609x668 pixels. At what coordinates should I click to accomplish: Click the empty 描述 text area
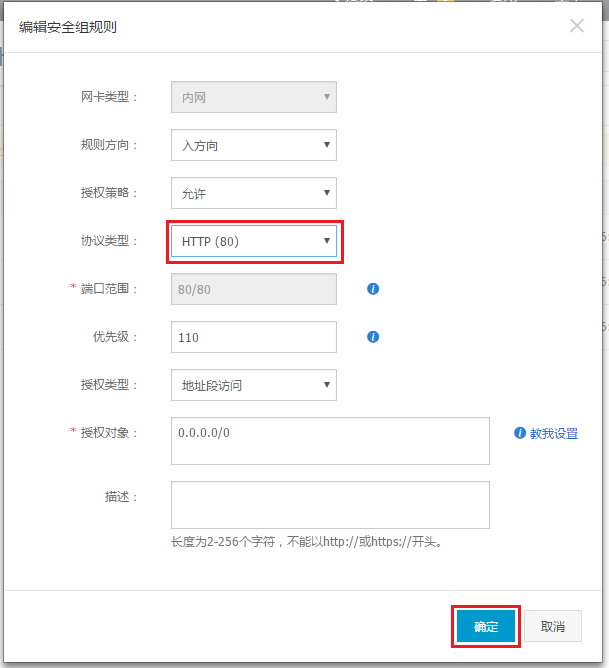(x=330, y=505)
